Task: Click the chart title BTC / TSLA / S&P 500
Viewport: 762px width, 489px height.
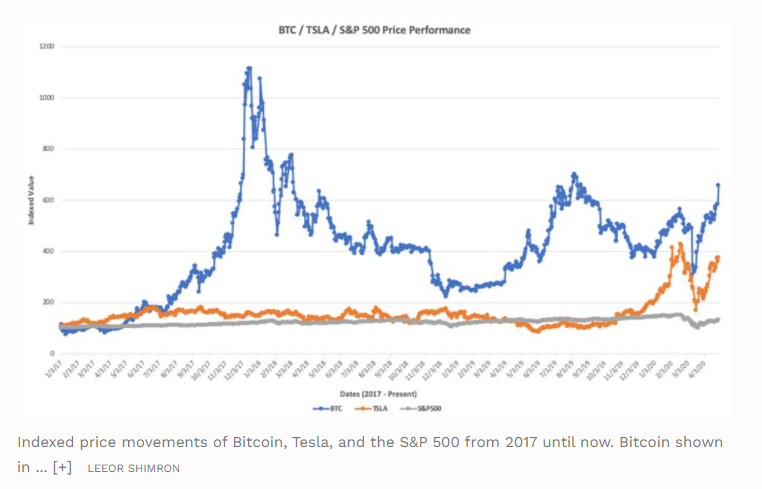Action: coord(374,30)
